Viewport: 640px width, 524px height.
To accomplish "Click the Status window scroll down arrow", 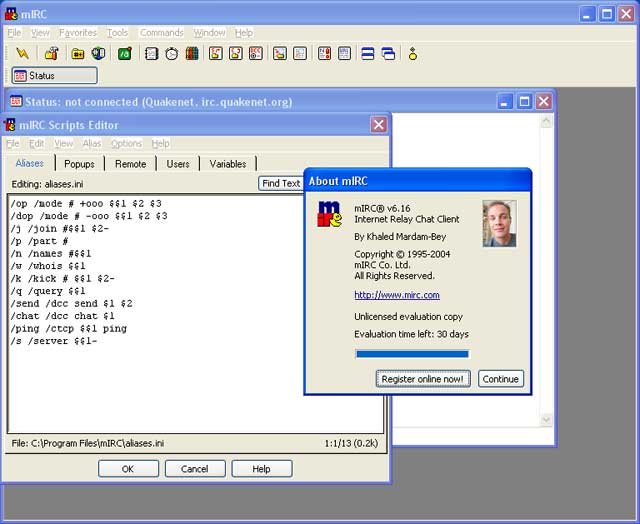I will point(547,420).
